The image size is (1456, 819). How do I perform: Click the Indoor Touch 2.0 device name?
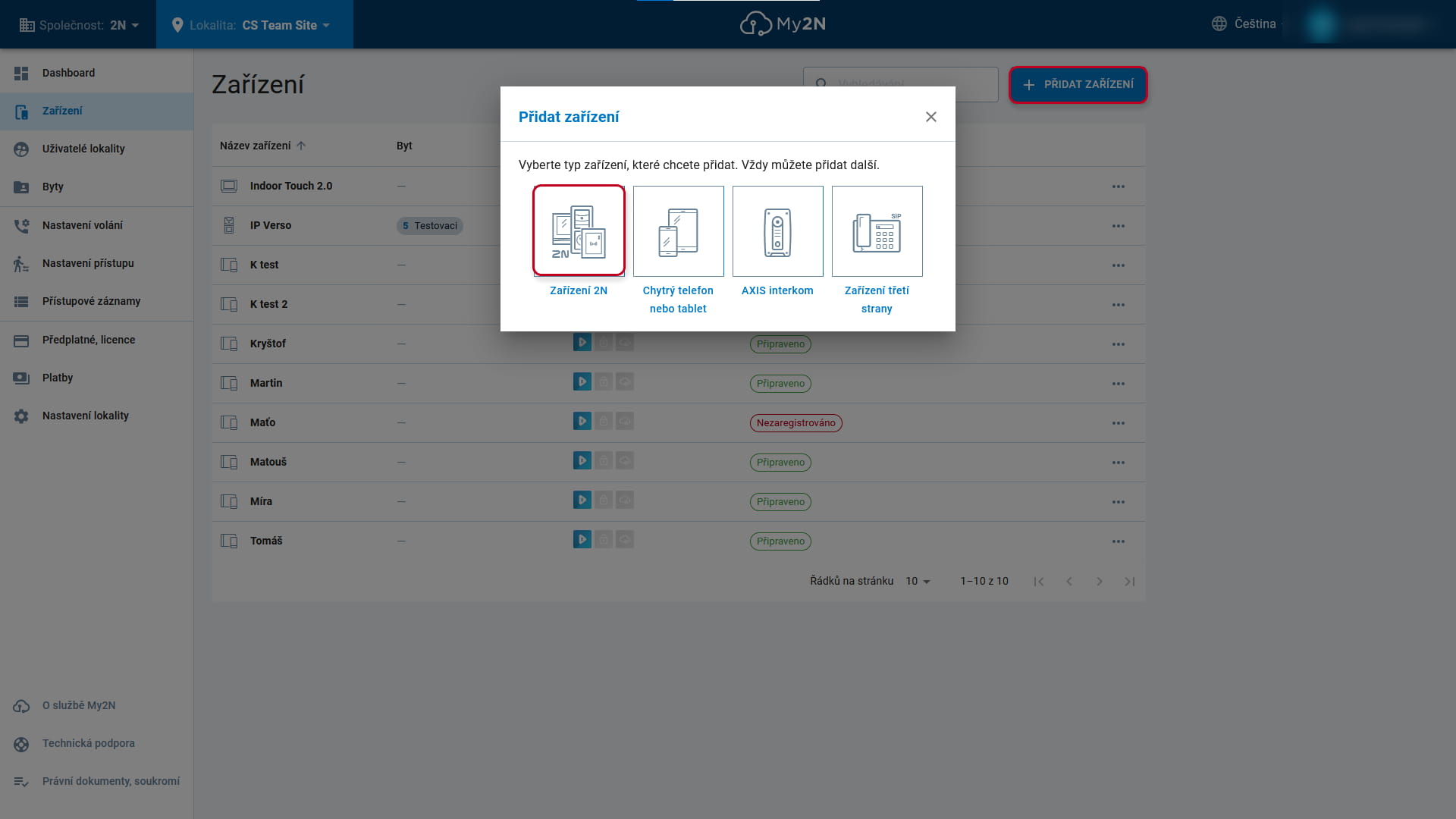point(291,186)
